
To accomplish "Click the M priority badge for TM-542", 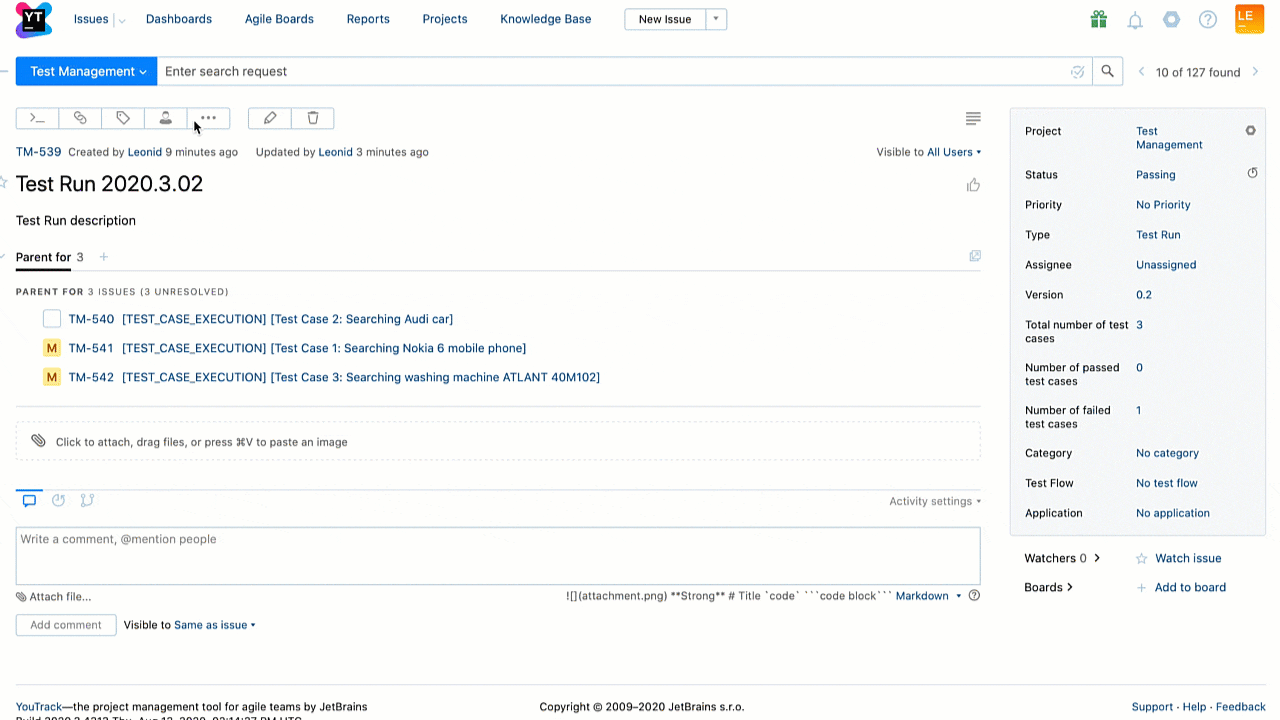I will (x=52, y=377).
